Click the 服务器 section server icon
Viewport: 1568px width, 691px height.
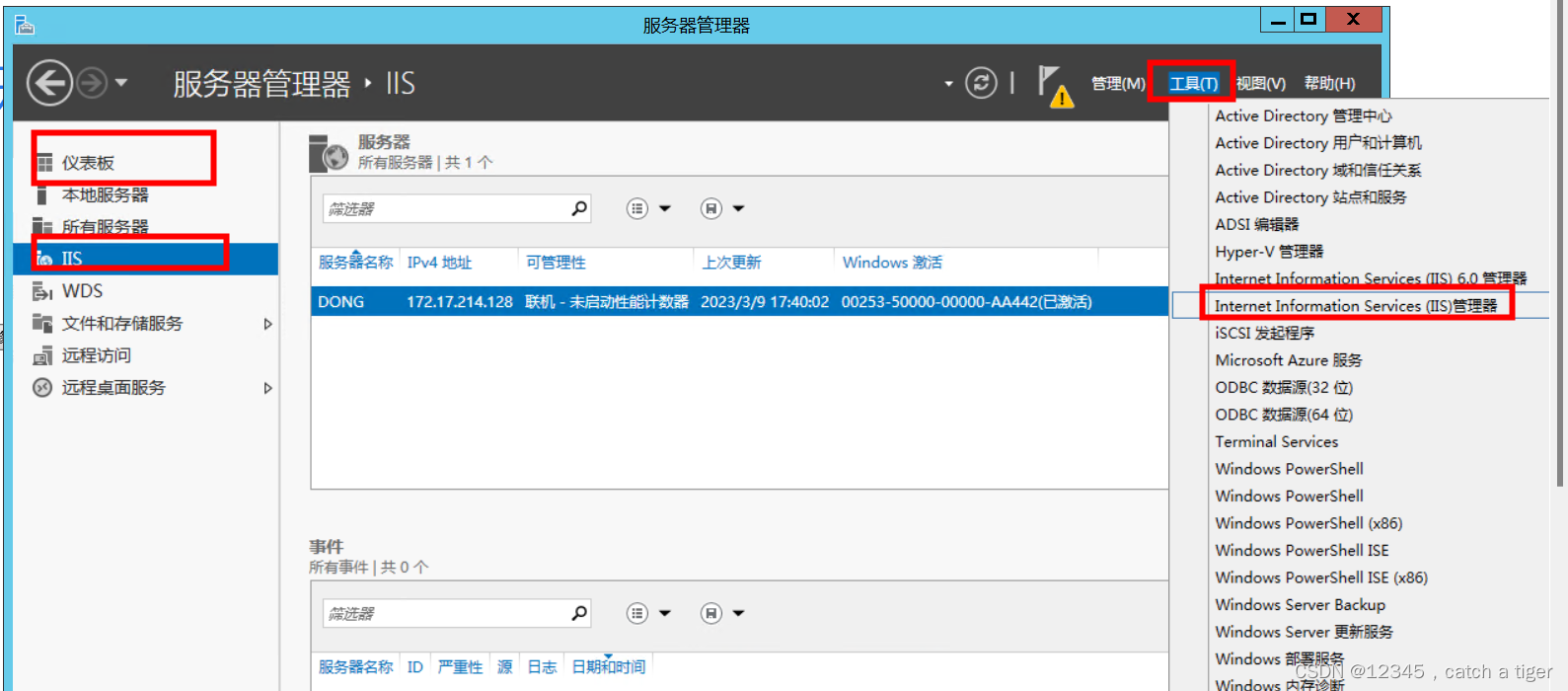click(x=329, y=153)
